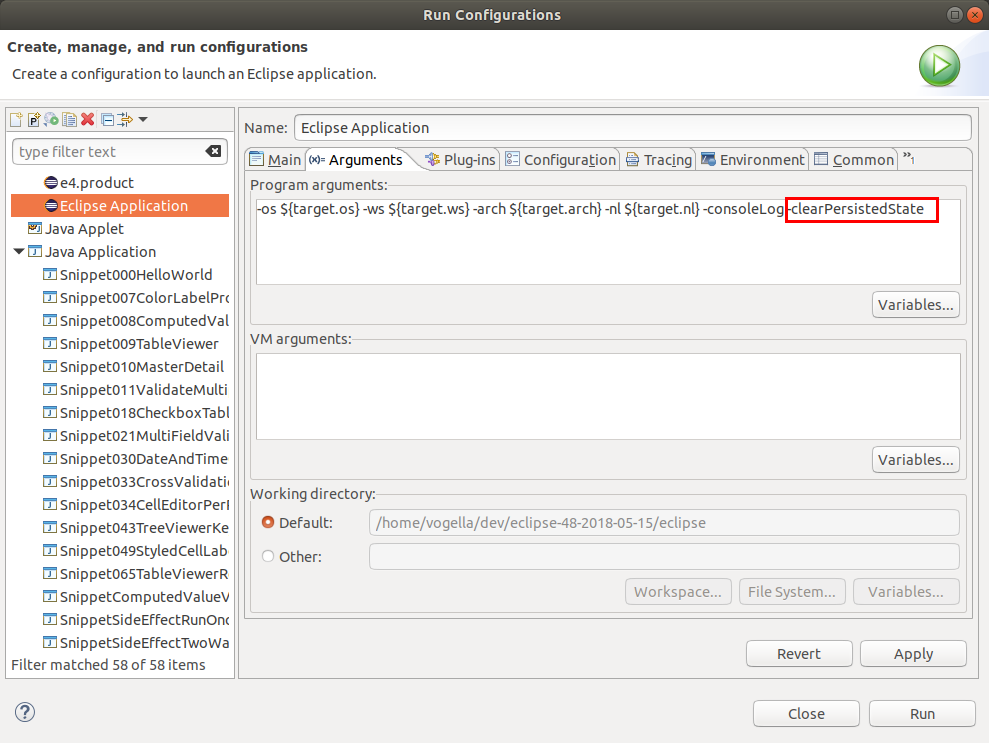The width and height of the screenshot is (989, 743).
Task: Select the e4.product configuration
Action: pyautogui.click(x=97, y=183)
